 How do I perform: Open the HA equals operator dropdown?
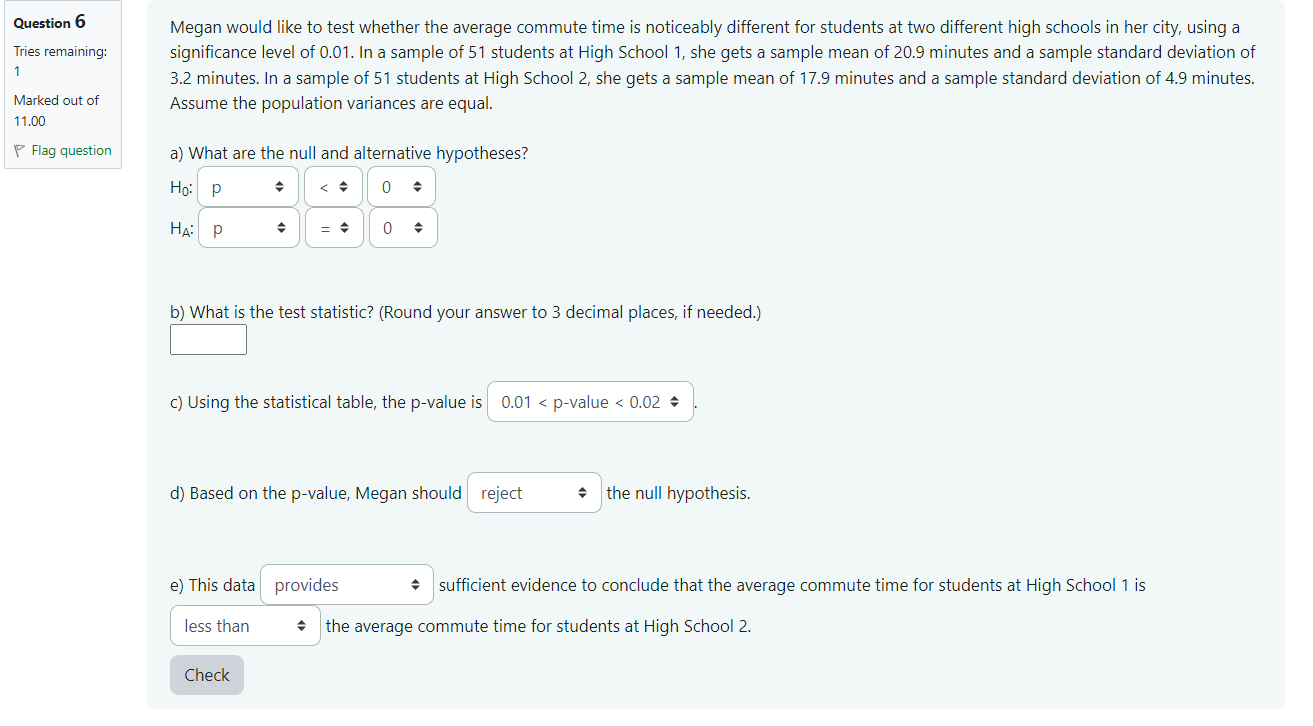[334, 228]
